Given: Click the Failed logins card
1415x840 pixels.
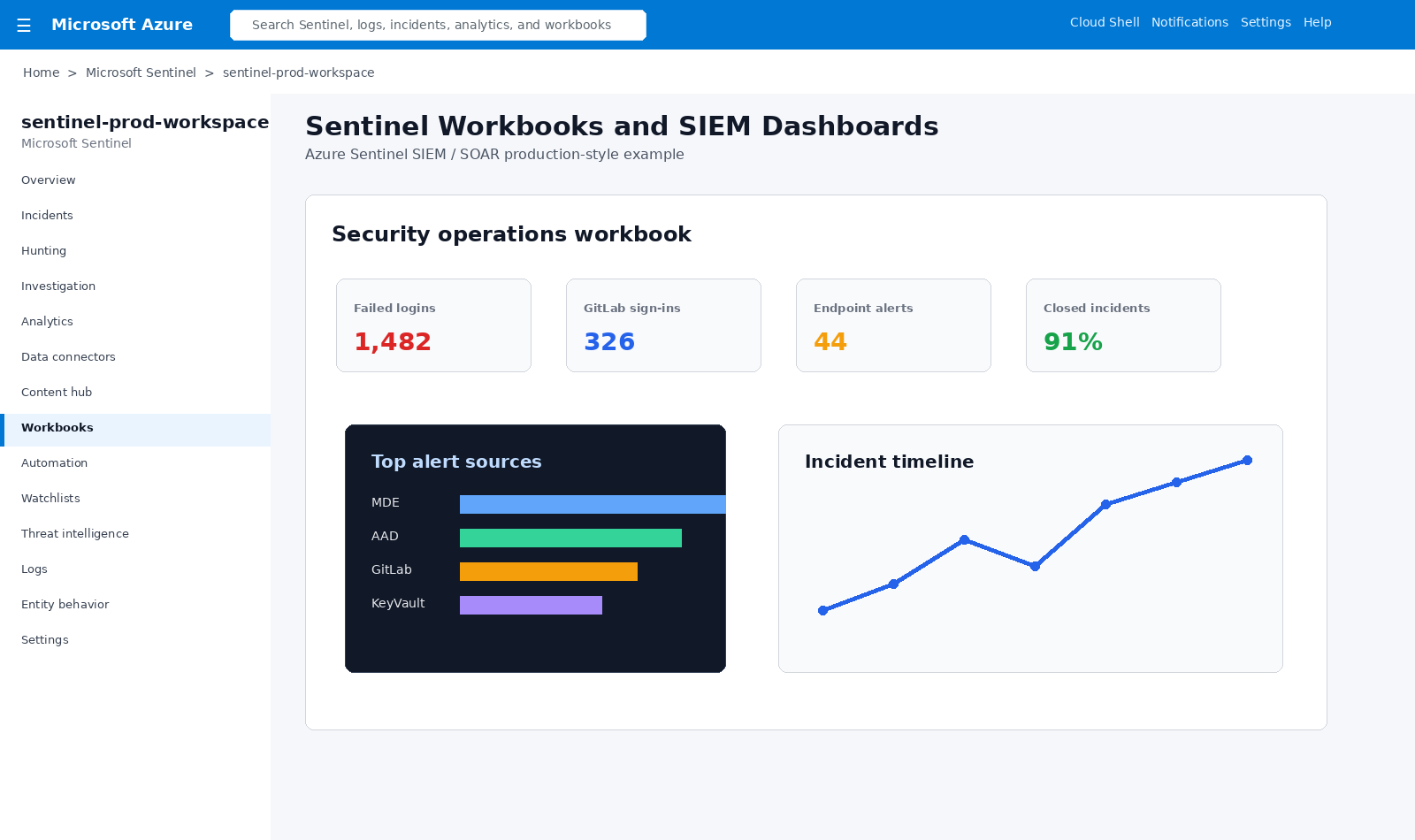Looking at the screenshot, I should tap(433, 325).
